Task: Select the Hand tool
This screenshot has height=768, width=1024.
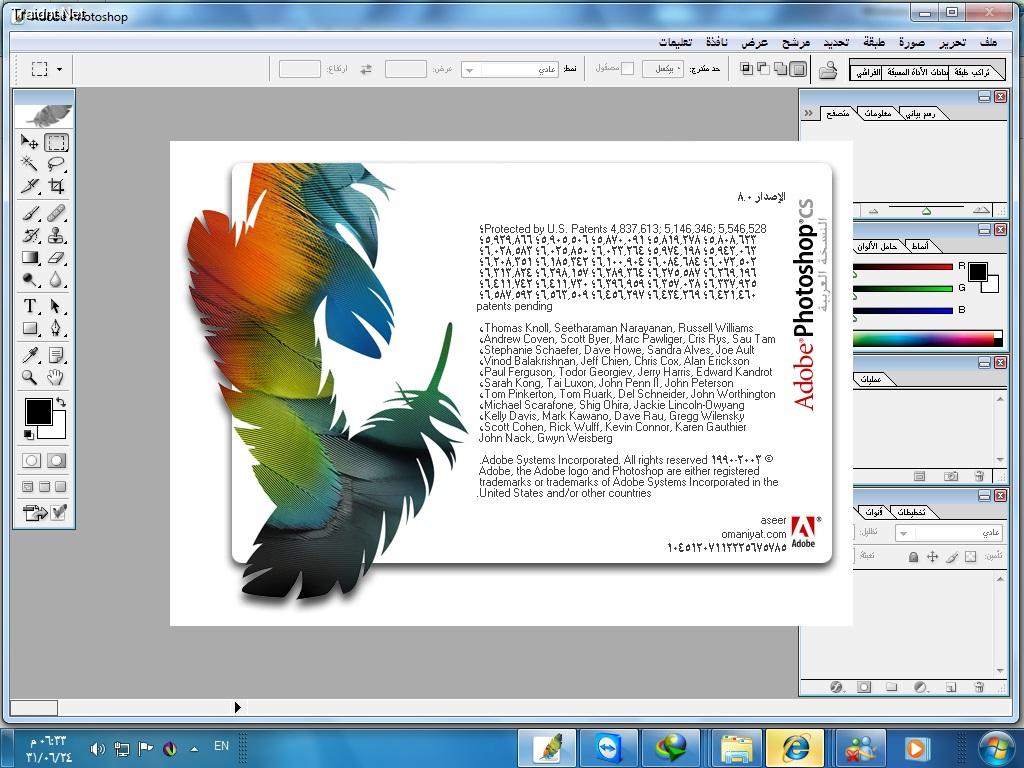Action: (x=56, y=377)
